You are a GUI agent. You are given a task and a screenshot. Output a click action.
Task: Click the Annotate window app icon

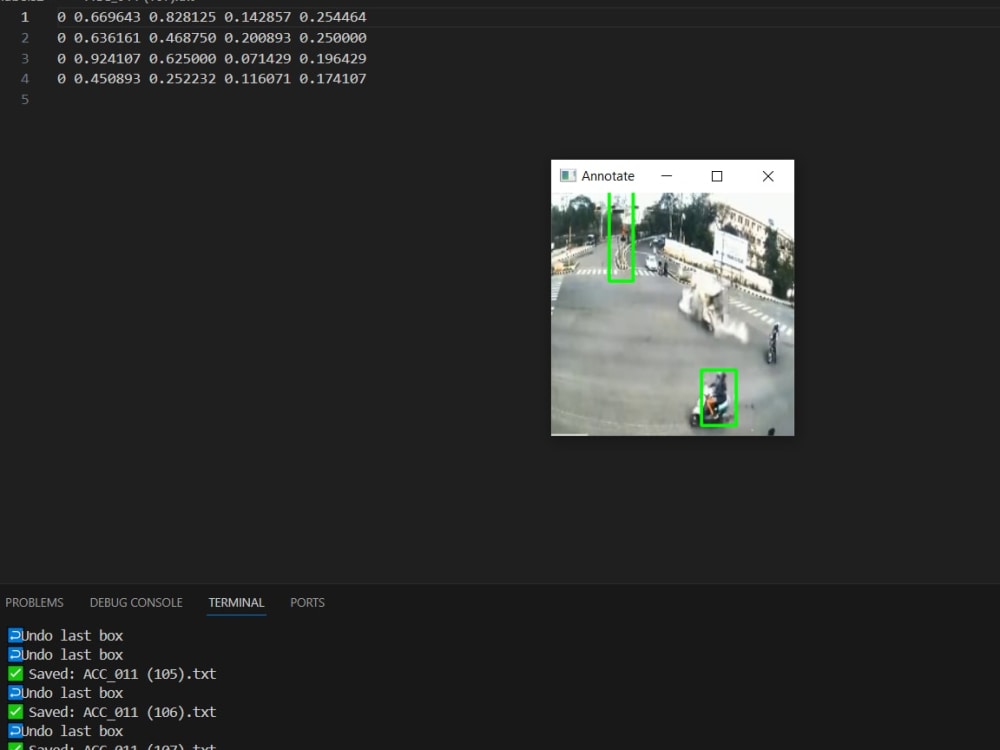tap(568, 176)
